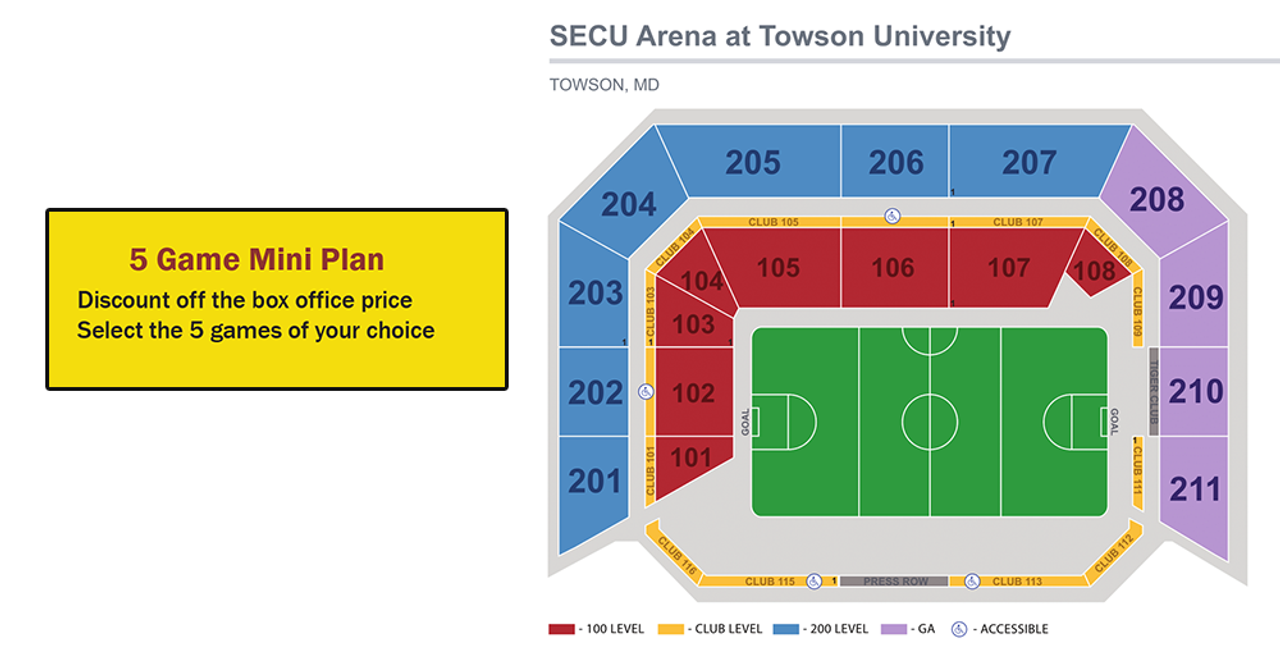Click the accessible icon next to Club 115
This screenshot has height=672, width=1280.
pyautogui.click(x=814, y=580)
